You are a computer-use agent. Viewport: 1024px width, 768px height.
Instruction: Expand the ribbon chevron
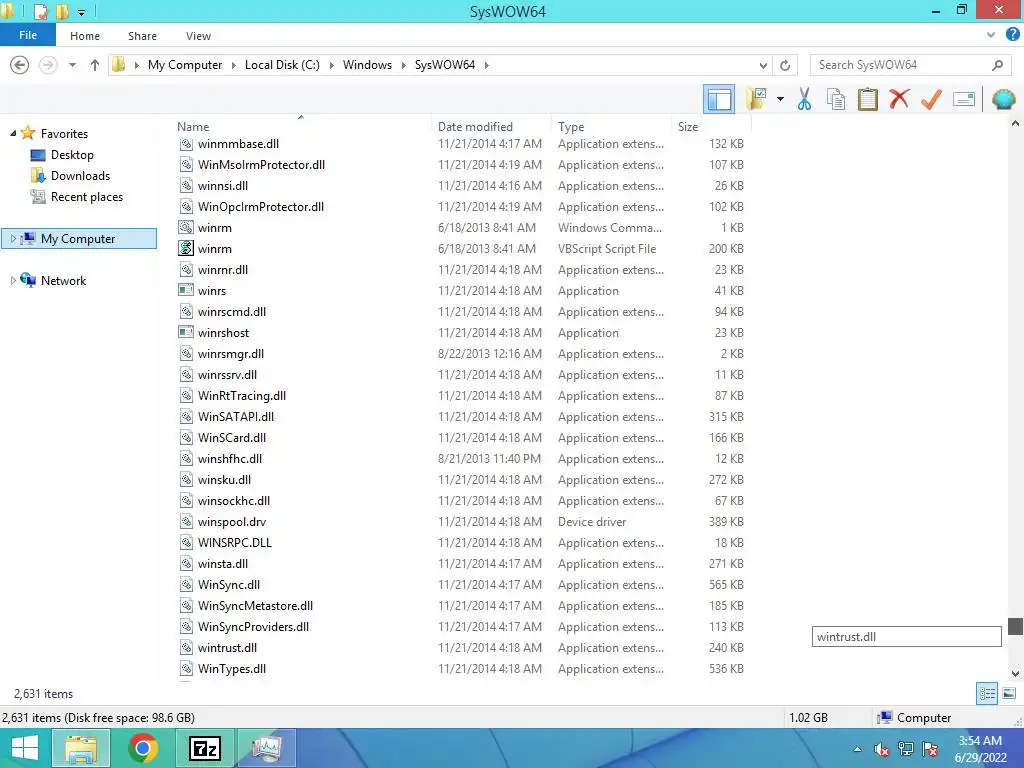click(x=991, y=35)
